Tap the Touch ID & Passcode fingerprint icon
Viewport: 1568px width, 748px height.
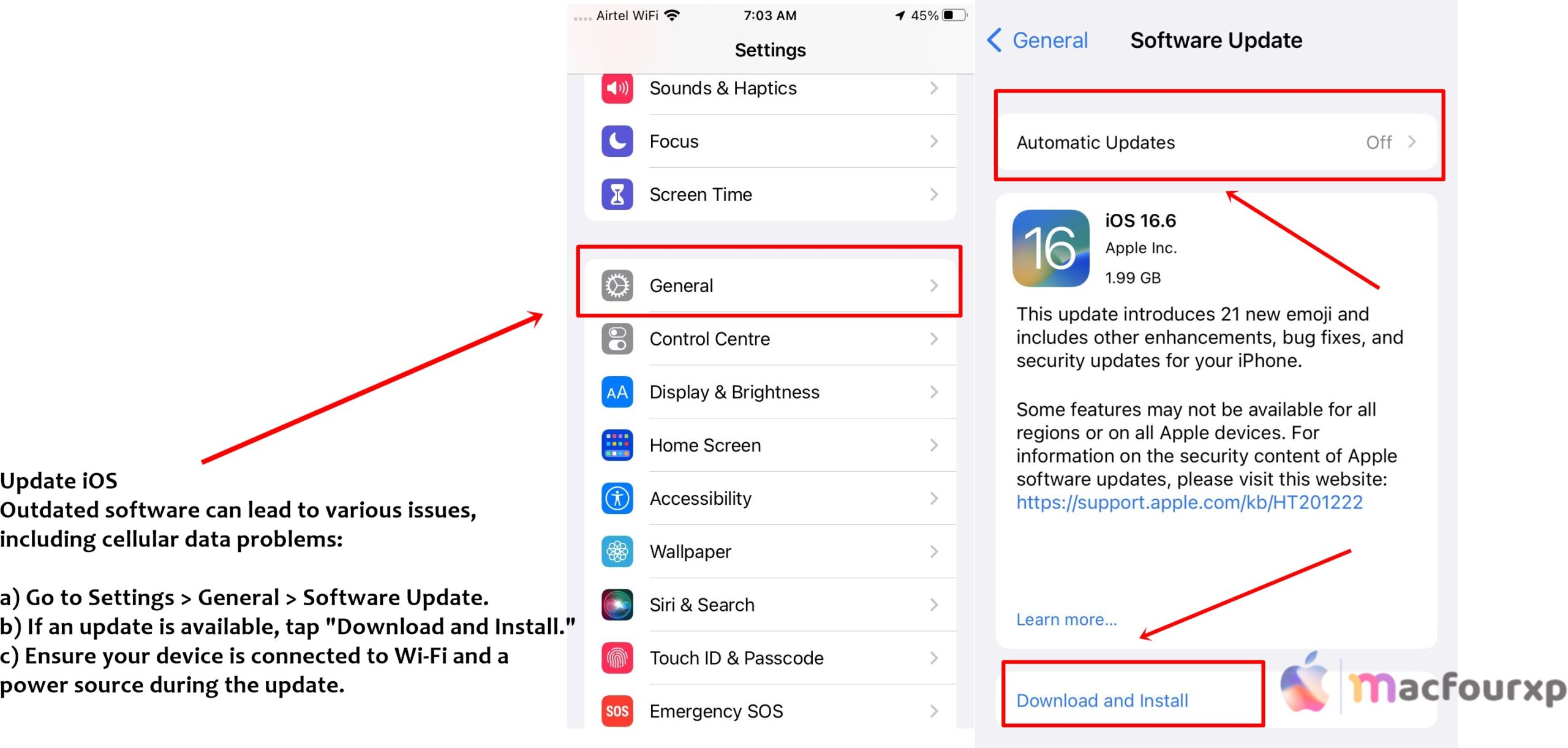617,657
